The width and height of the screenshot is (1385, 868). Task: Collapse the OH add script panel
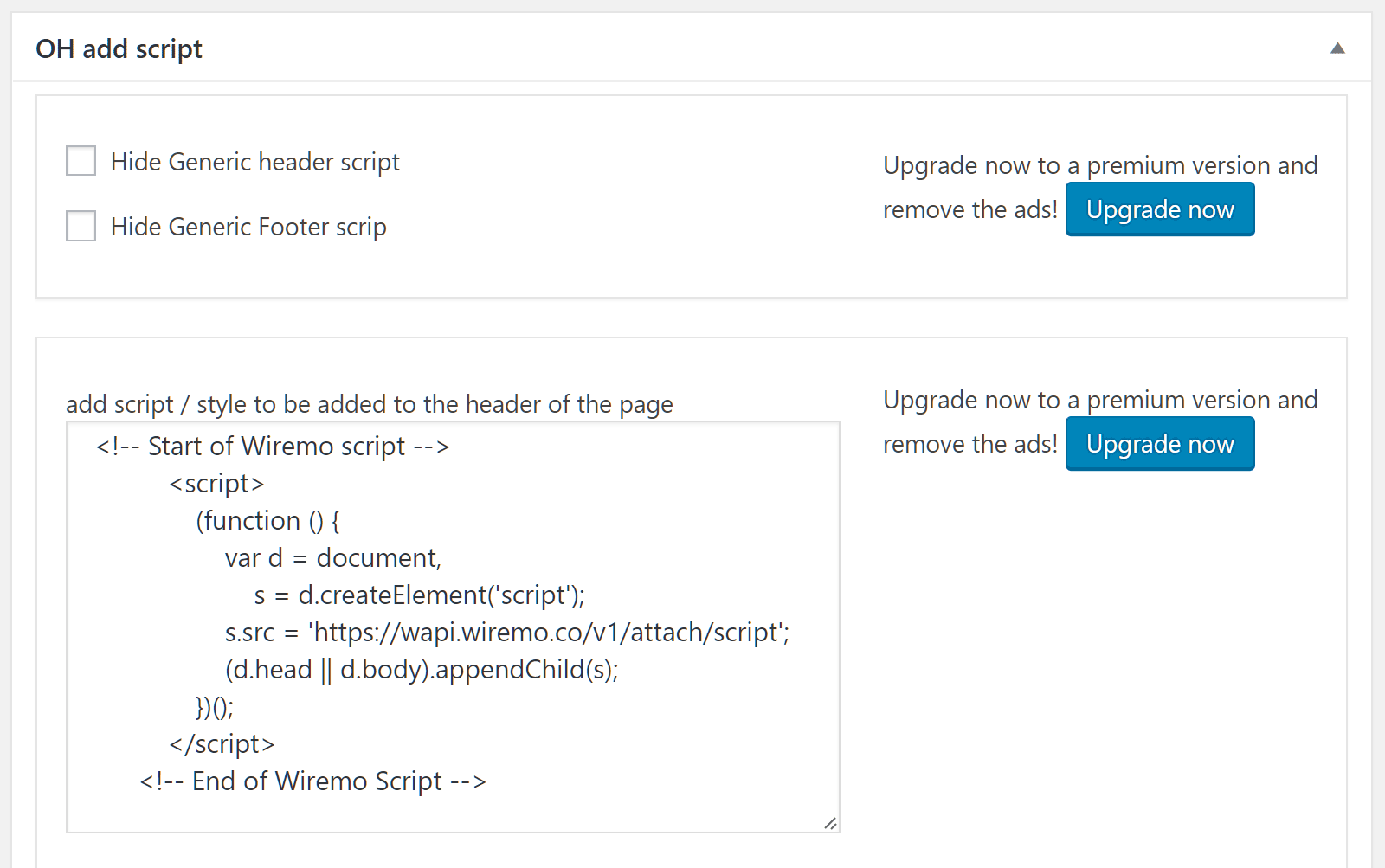click(1337, 48)
